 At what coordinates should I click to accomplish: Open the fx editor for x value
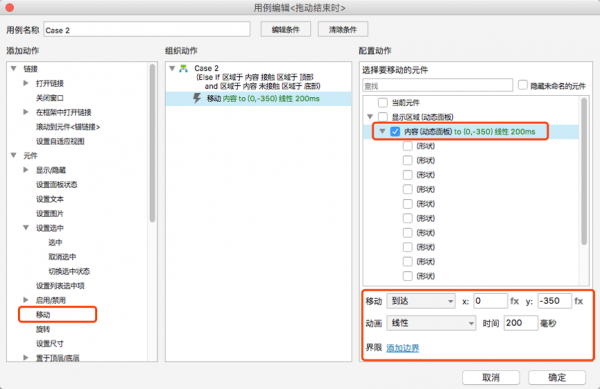tap(515, 301)
